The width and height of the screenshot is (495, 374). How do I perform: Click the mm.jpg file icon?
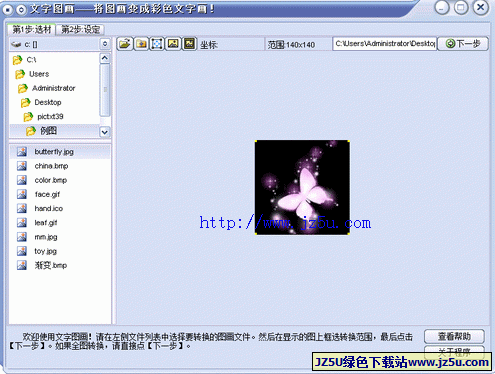pos(22,237)
